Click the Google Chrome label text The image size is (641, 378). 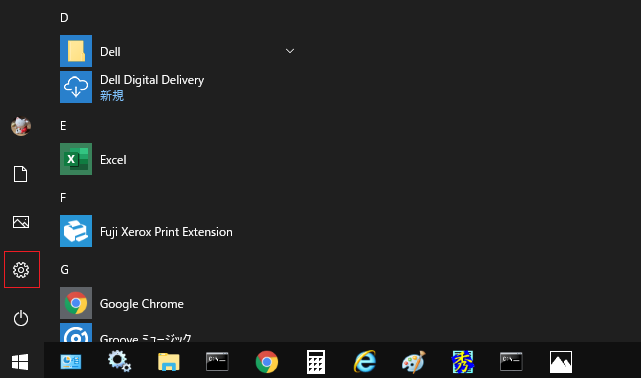[142, 304]
